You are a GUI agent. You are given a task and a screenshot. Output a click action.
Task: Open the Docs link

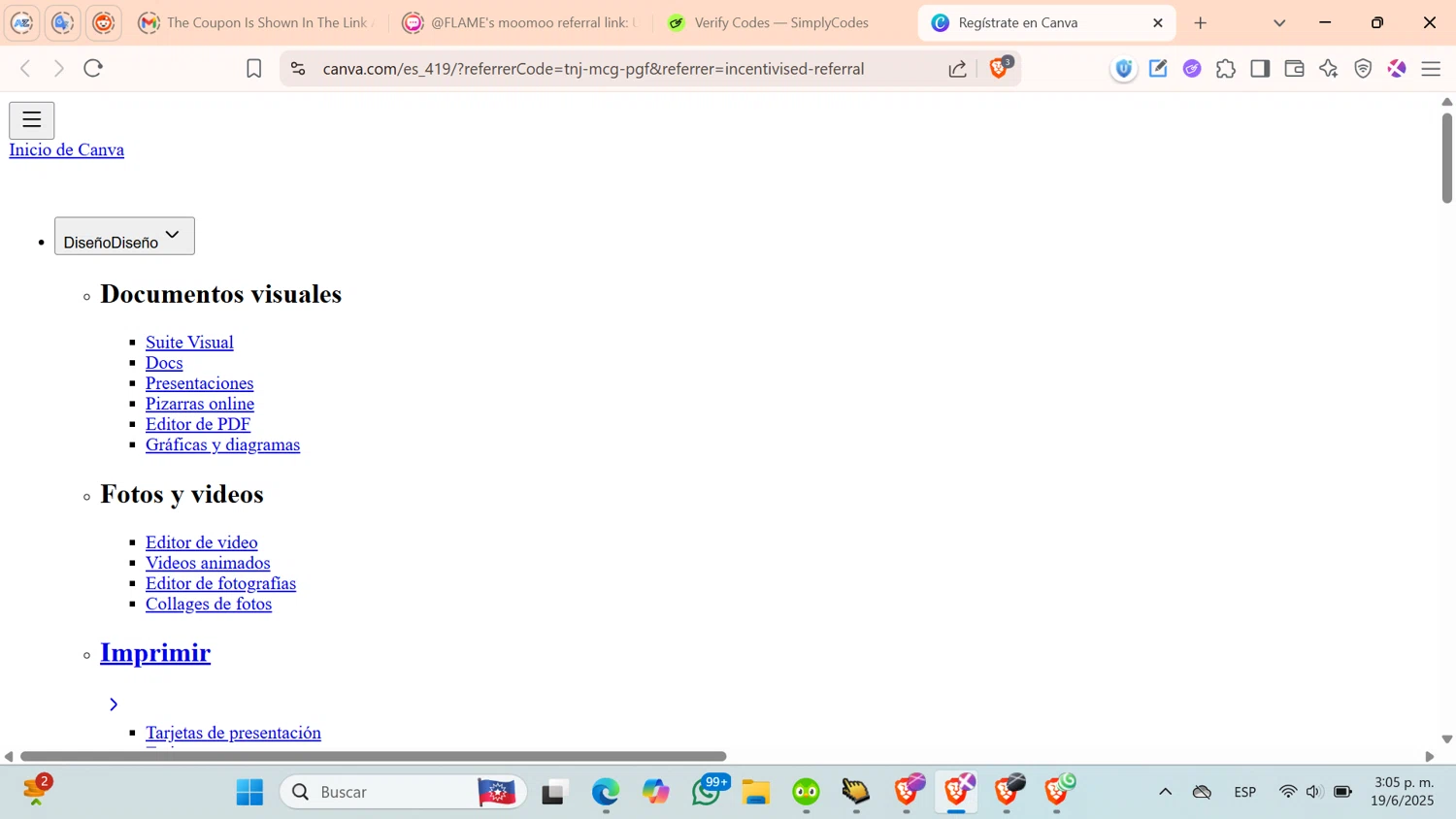(x=164, y=362)
